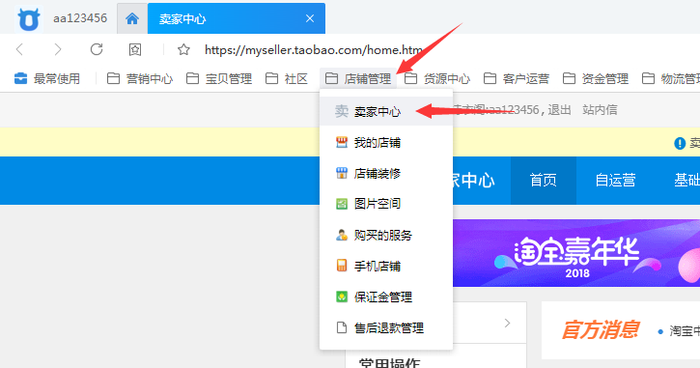Open the 最常使用 briefcase bookmark
The image size is (700, 368).
tap(47, 79)
